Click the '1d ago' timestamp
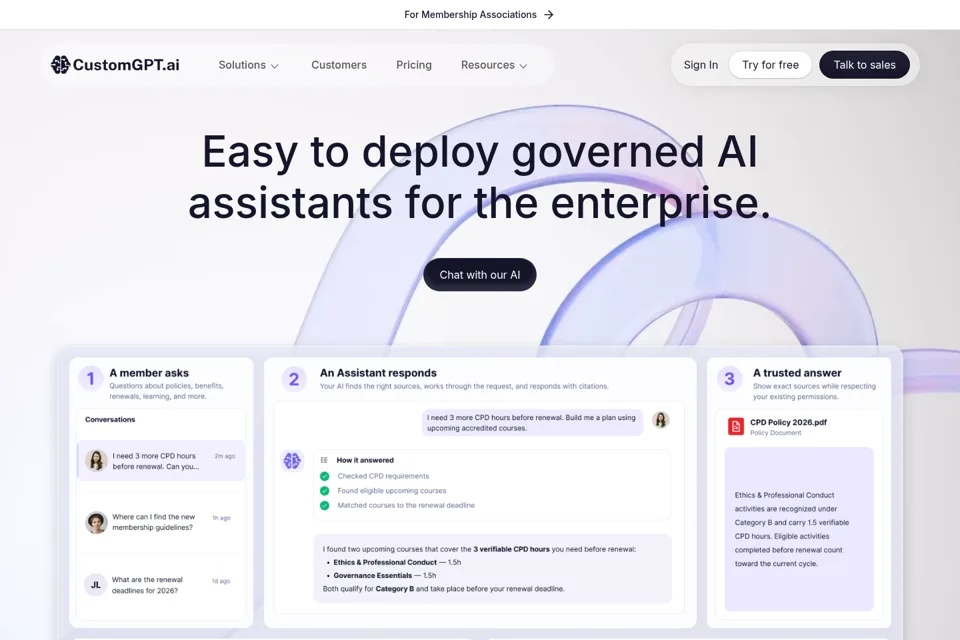This screenshot has width=960, height=640. tap(221, 581)
